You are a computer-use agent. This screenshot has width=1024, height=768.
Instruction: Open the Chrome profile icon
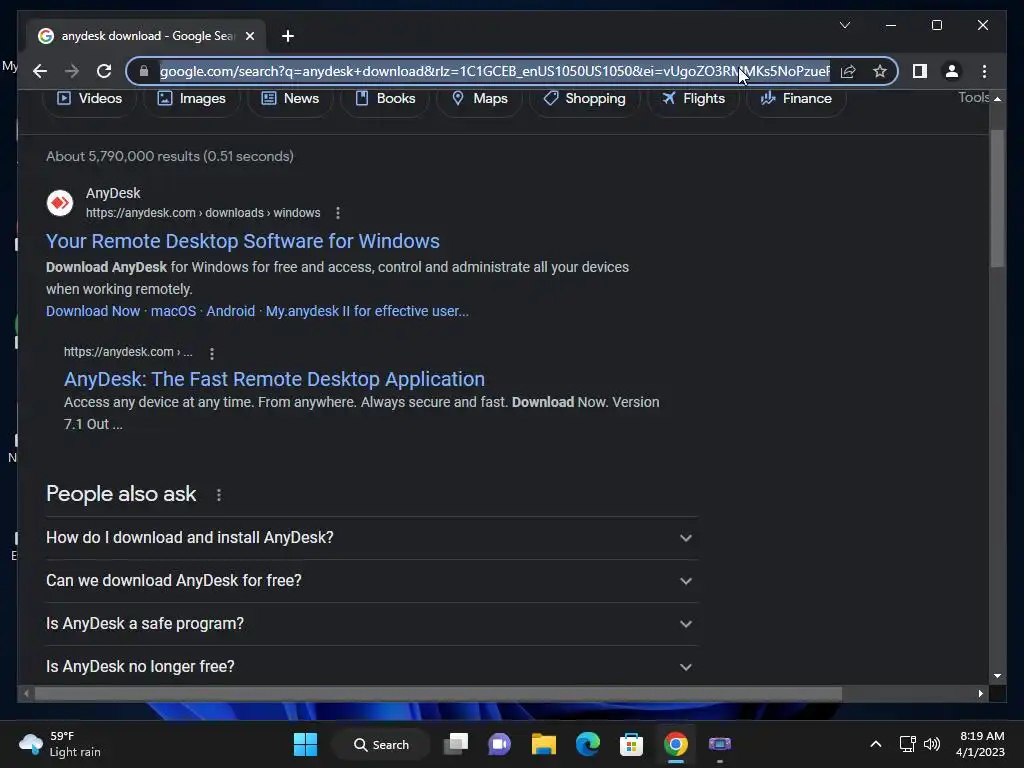coord(952,71)
